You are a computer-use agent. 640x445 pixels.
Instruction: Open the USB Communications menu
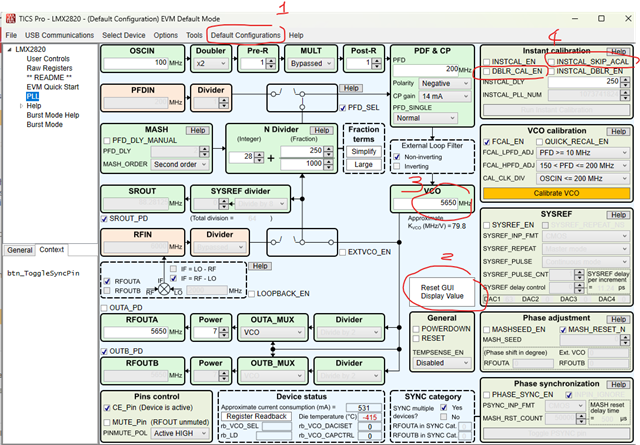60,36
